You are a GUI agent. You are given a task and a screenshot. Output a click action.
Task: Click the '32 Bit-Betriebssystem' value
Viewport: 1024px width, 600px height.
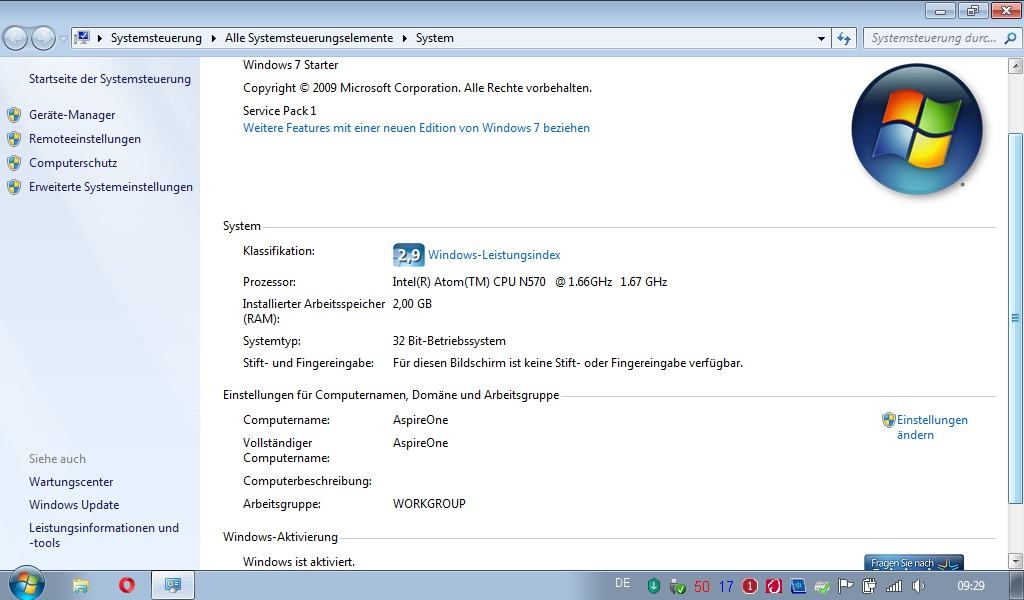[x=449, y=341]
